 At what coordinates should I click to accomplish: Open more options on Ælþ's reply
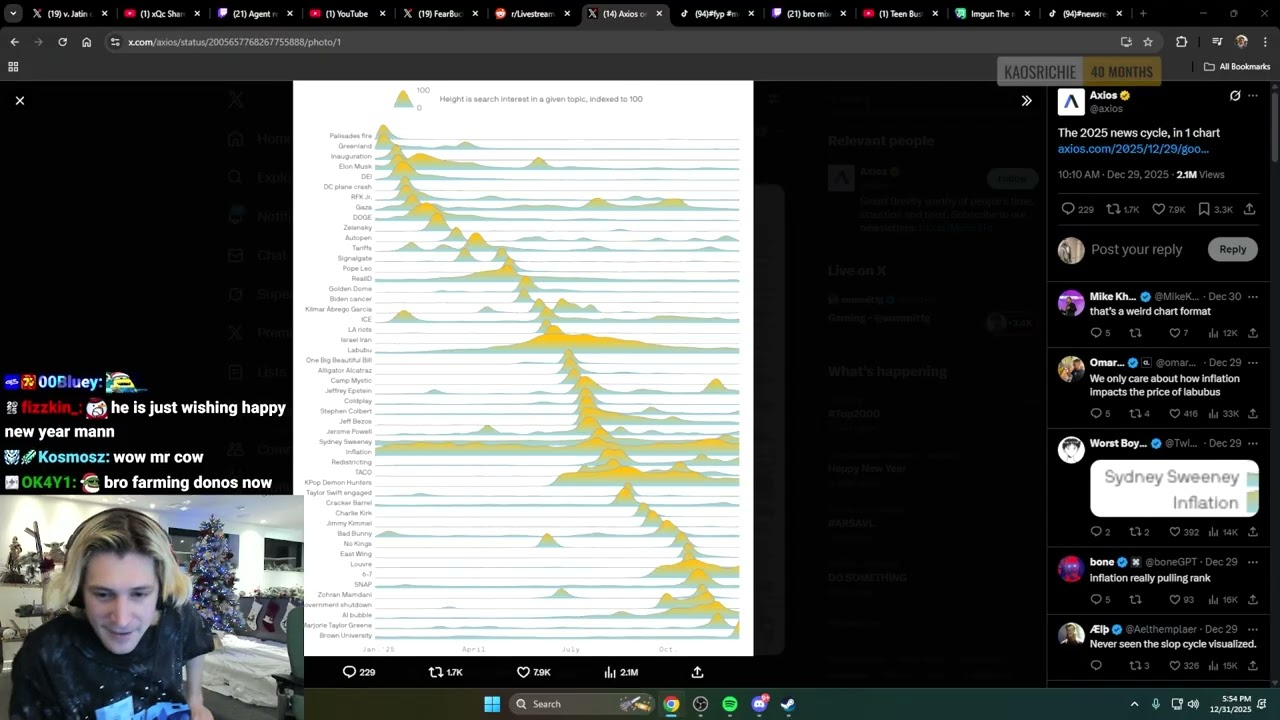coord(1253,629)
